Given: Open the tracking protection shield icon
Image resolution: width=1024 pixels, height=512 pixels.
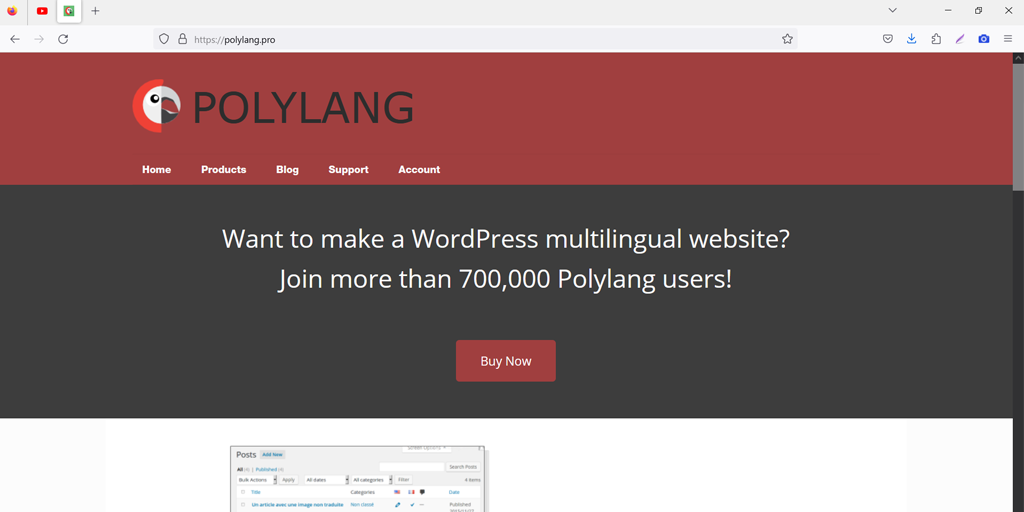Looking at the screenshot, I should click(x=164, y=39).
